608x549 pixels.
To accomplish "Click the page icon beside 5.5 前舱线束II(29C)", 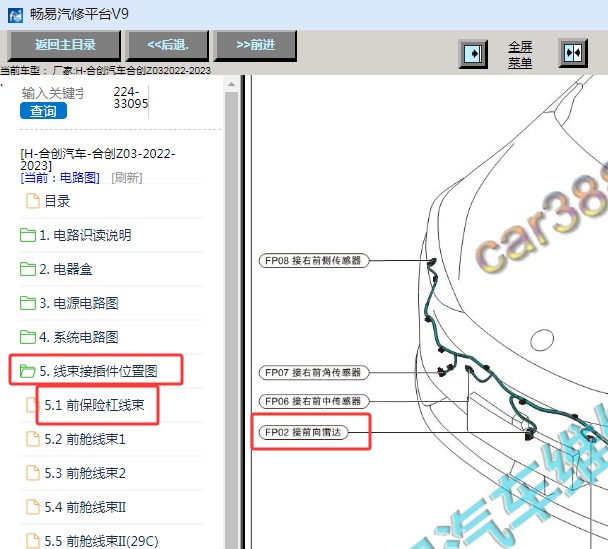I will tap(33, 541).
